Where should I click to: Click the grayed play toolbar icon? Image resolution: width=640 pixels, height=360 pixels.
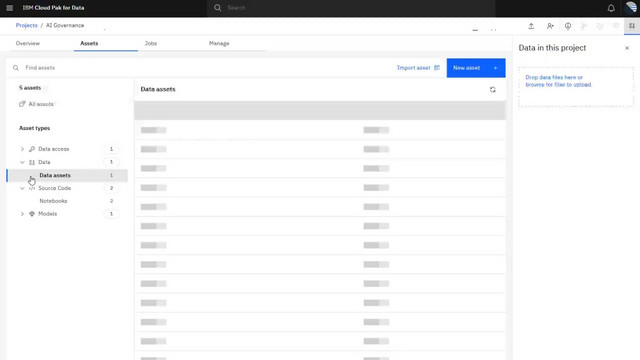click(584, 26)
